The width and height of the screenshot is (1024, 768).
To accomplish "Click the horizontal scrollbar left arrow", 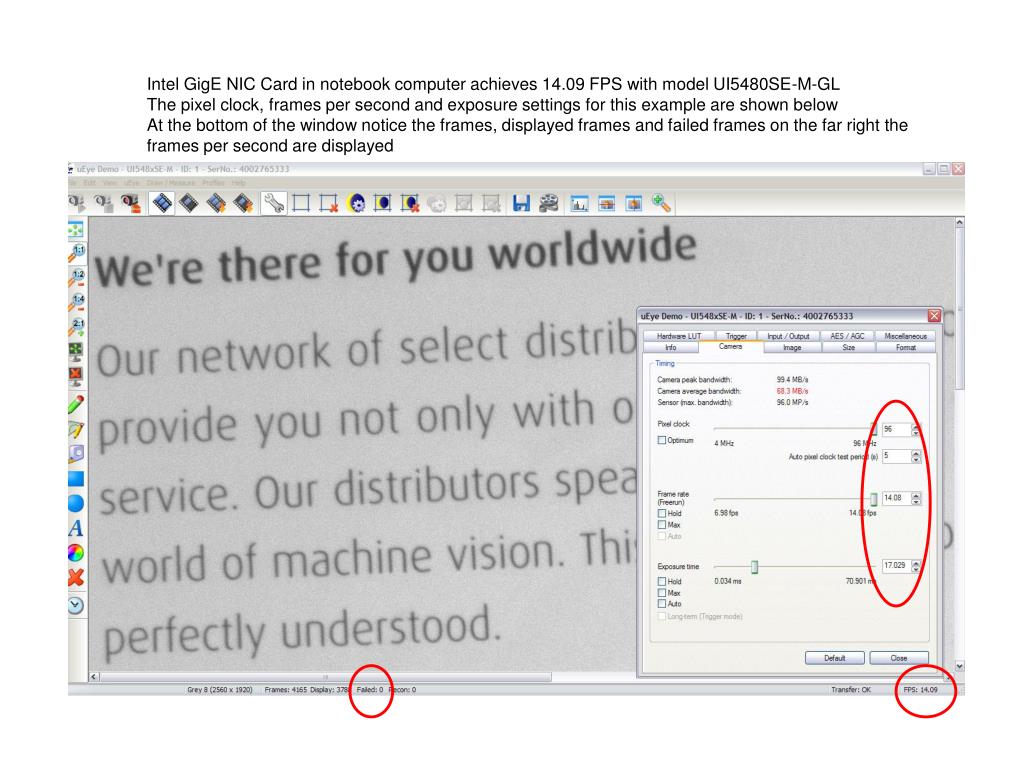I will pyautogui.click(x=94, y=677).
